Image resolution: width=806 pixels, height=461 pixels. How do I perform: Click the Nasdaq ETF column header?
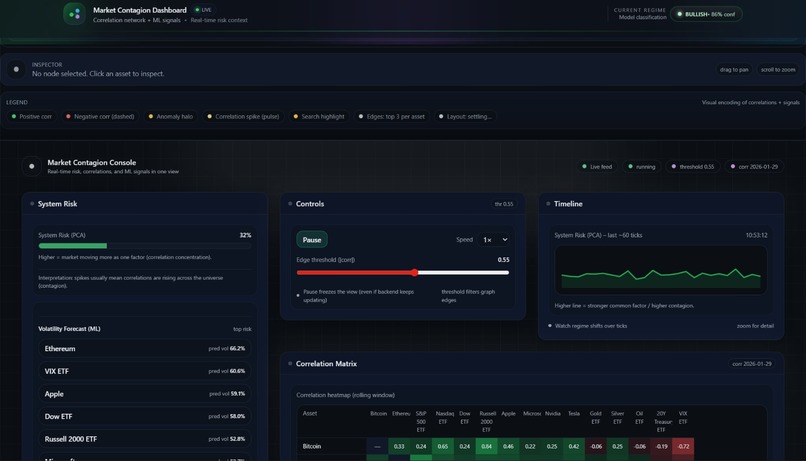[445, 417]
